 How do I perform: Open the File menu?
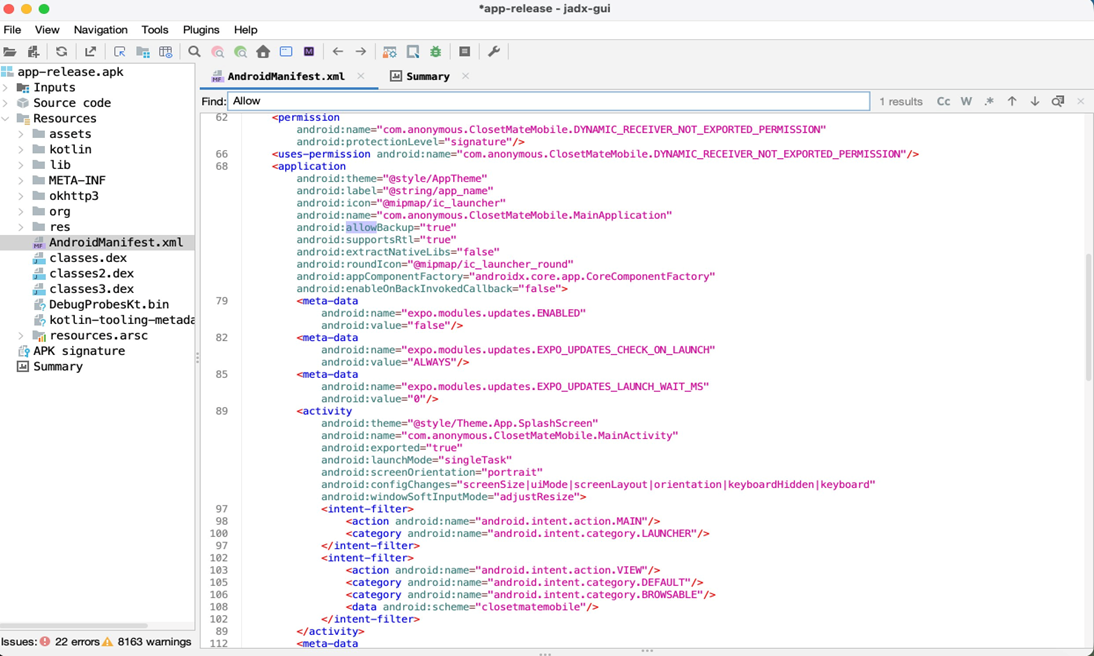click(x=12, y=30)
